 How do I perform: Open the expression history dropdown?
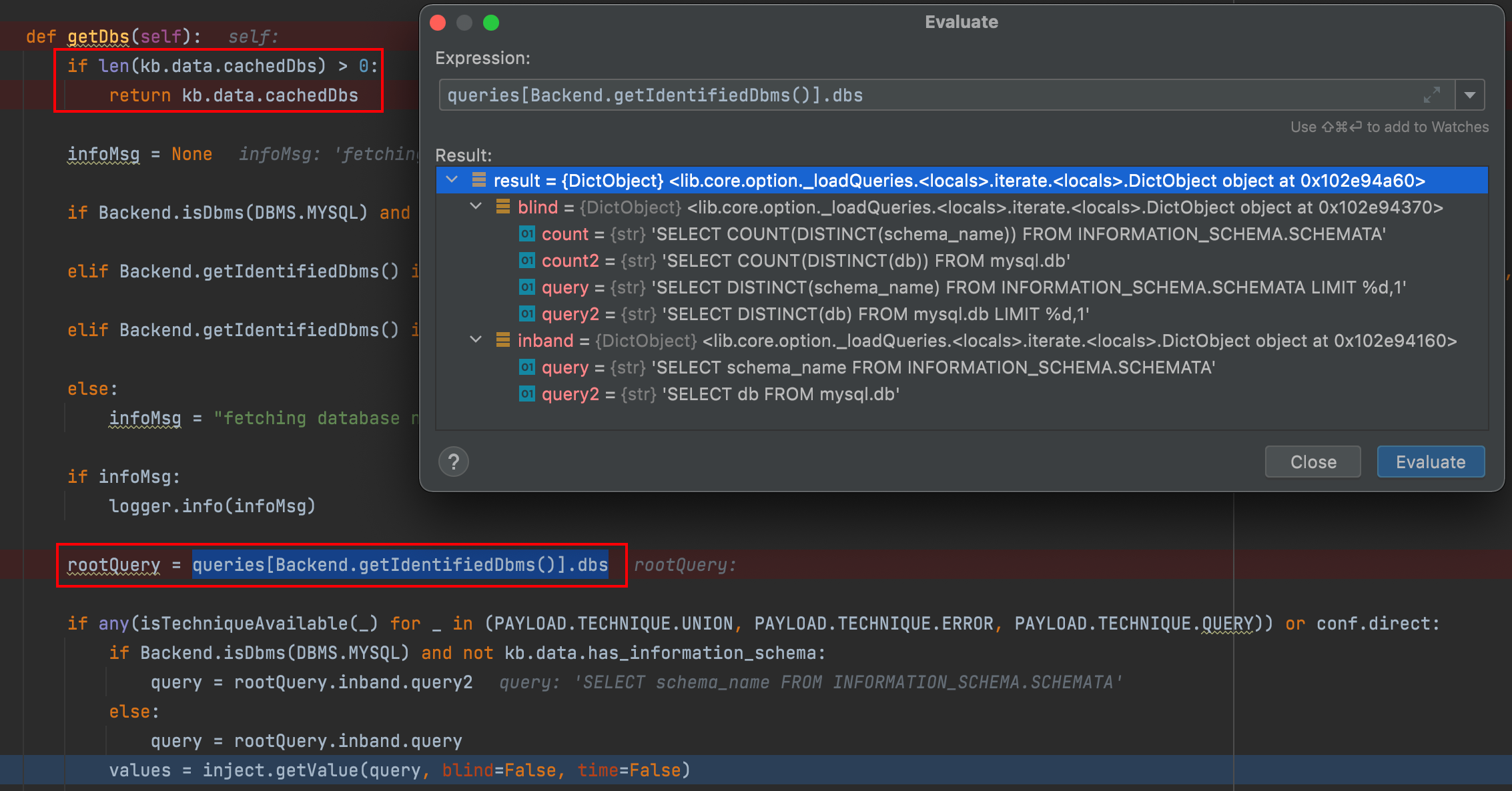click(1470, 95)
